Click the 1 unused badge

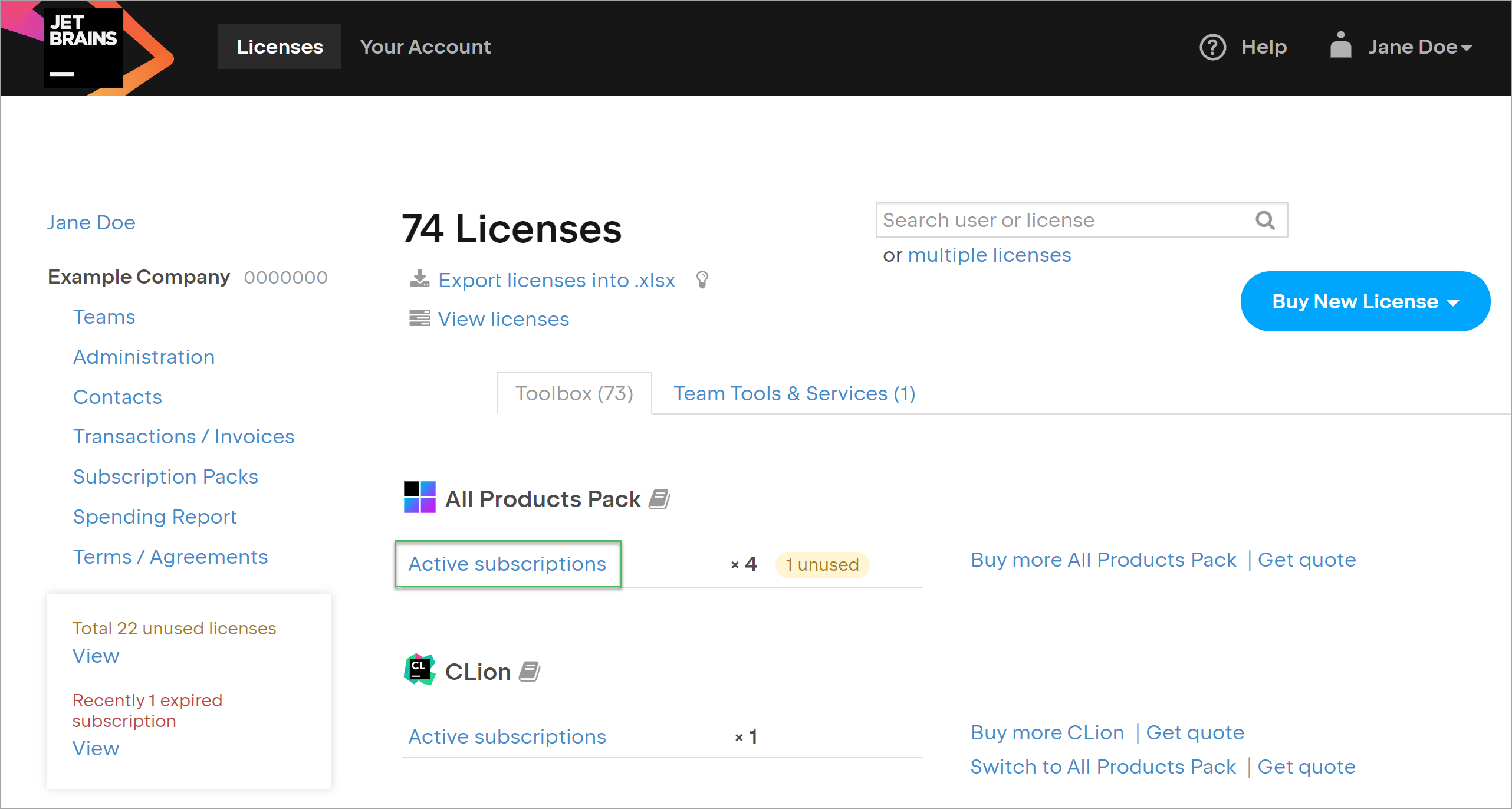tap(821, 564)
